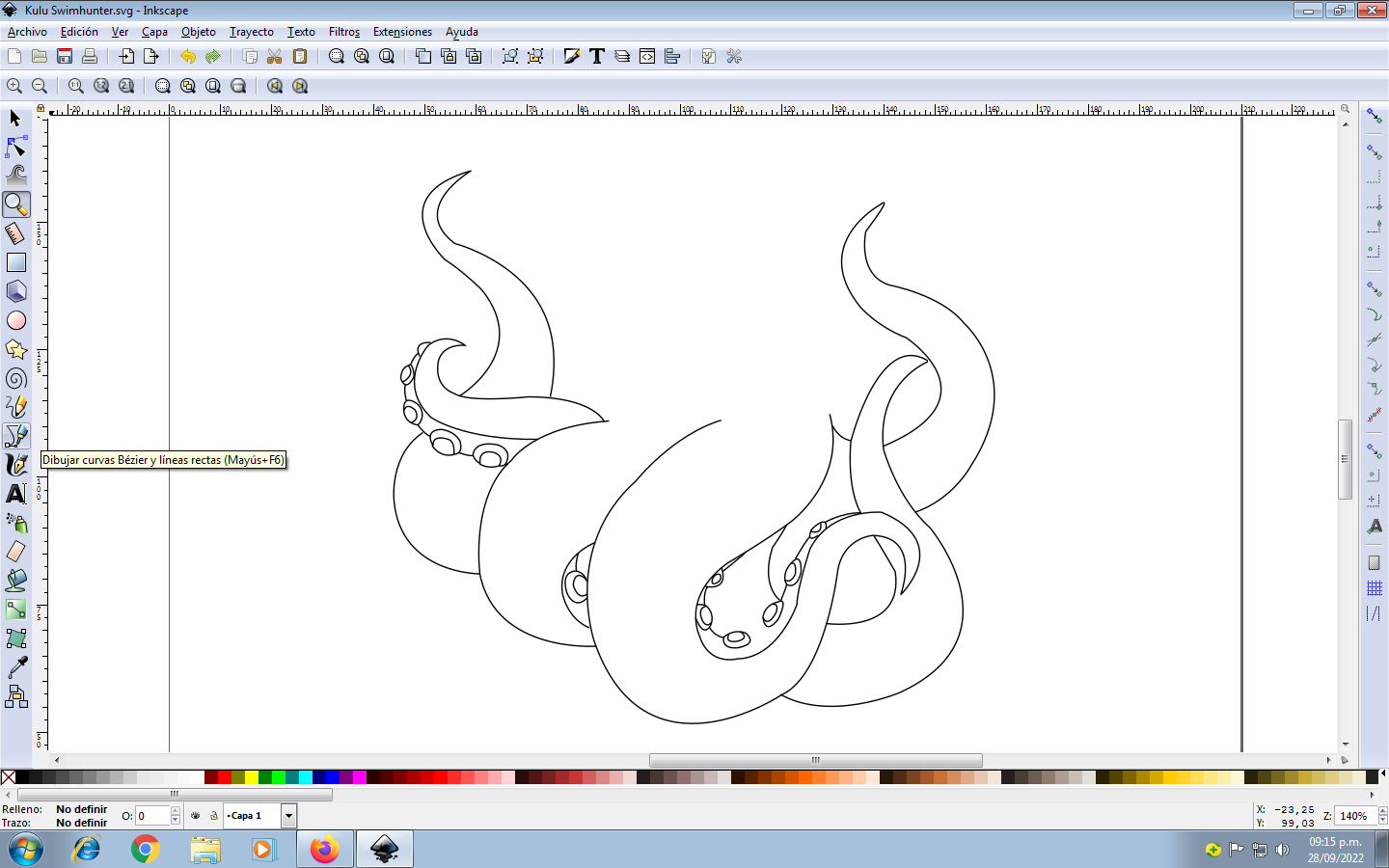The height and width of the screenshot is (868, 1389).
Task: Open the Align and Distribute icon
Action: [x=672, y=56]
